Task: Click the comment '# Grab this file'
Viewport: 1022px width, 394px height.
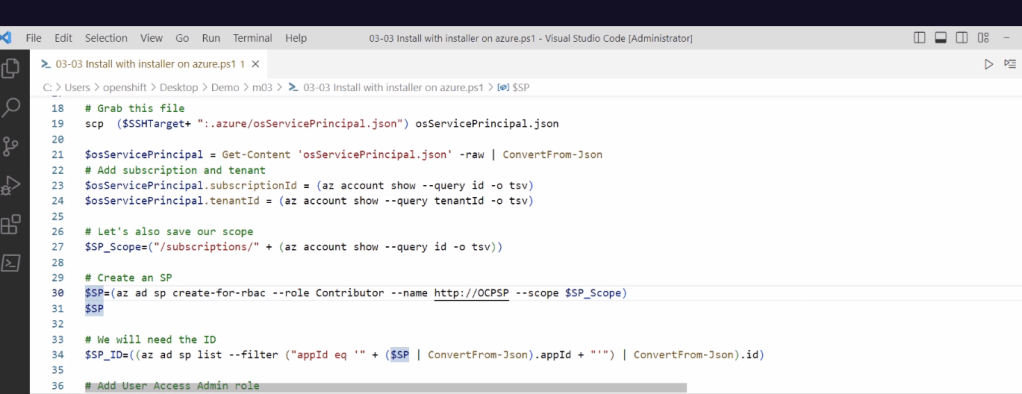Action: click(x=135, y=108)
